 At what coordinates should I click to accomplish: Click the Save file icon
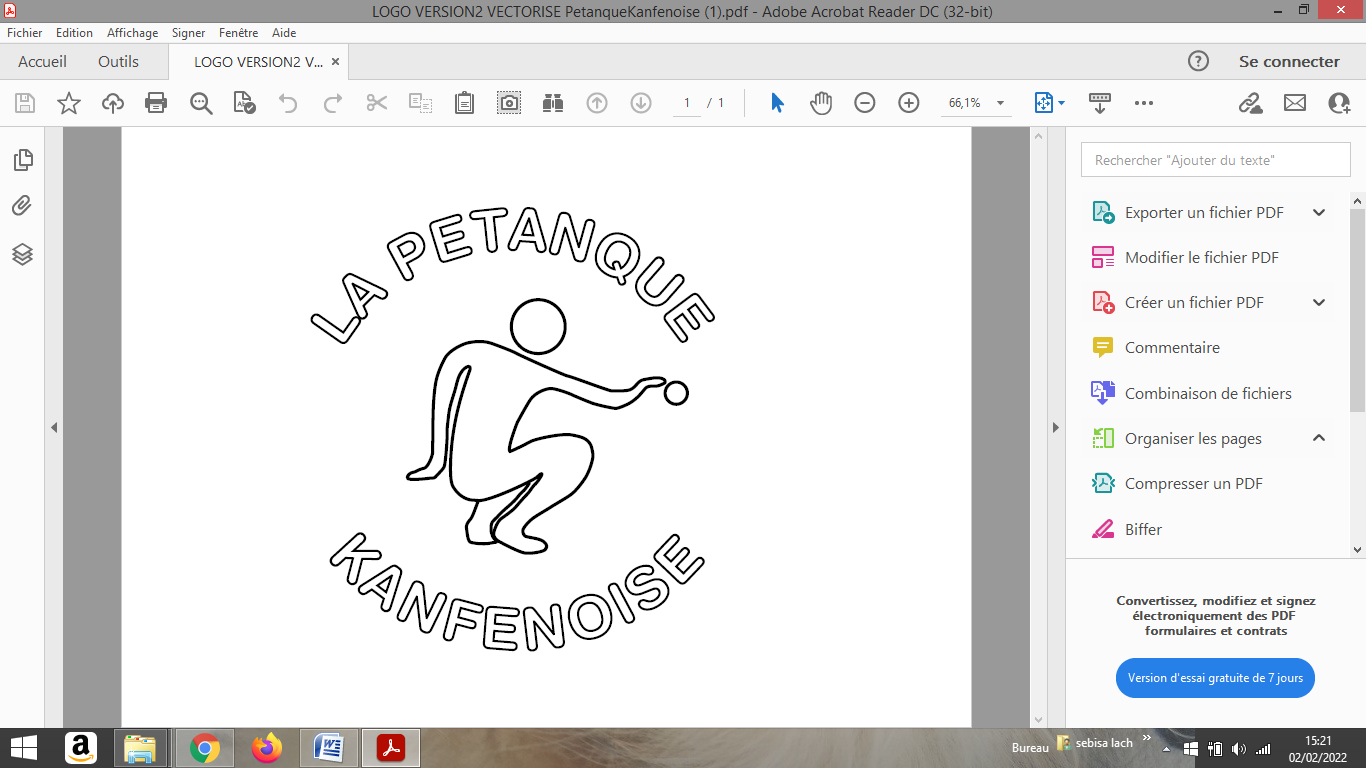pos(25,103)
